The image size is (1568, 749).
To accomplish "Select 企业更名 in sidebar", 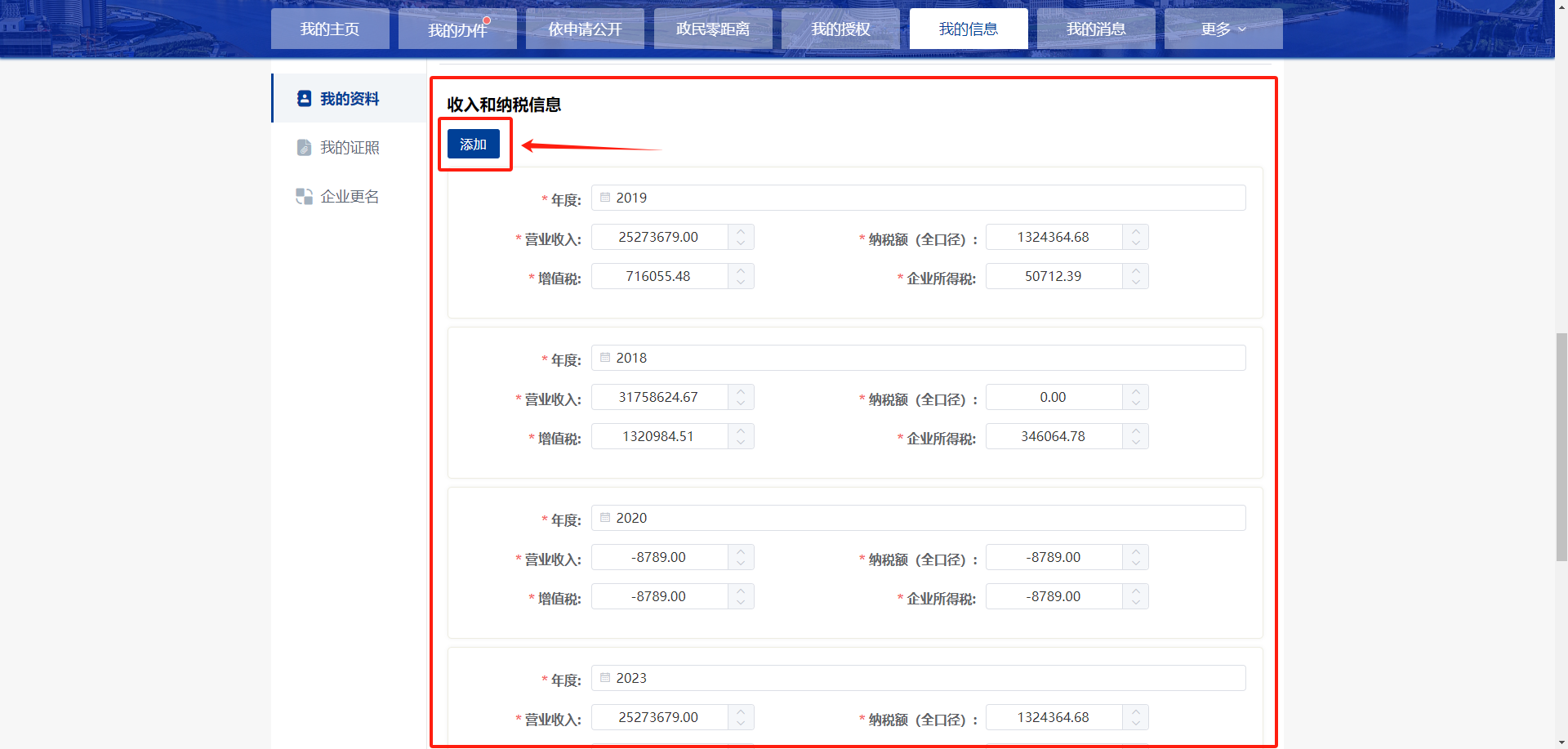I will (350, 197).
